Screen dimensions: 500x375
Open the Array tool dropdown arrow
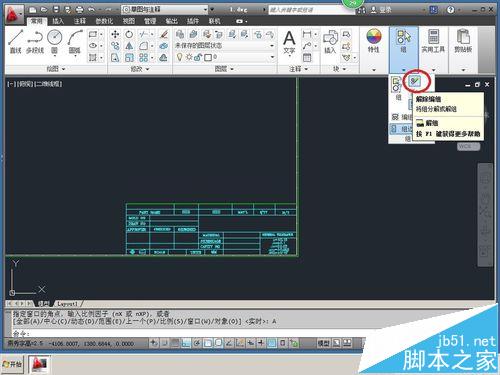click(x=152, y=57)
